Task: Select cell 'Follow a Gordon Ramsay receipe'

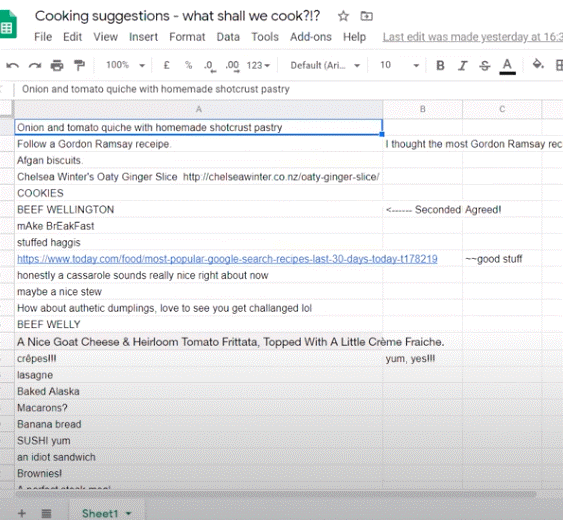Action: click(x=199, y=144)
